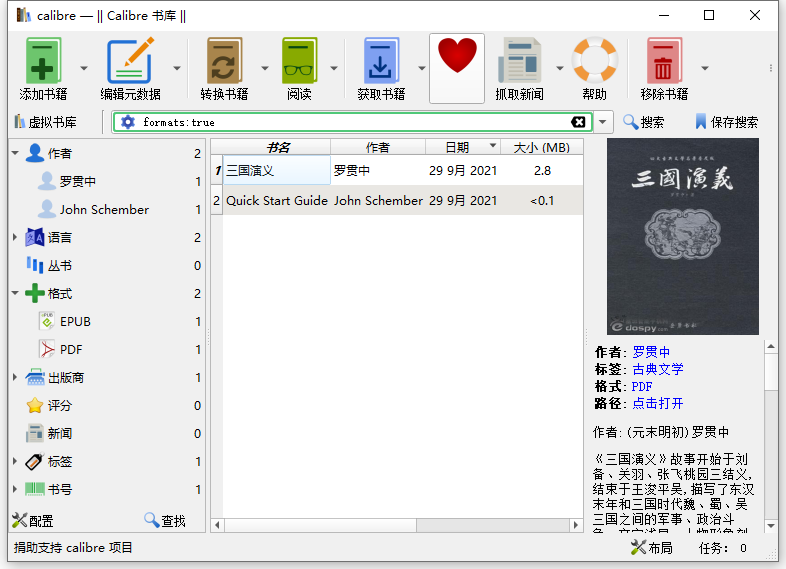
Task: Click the donate link 捐助支持 calibre 项目
Action: (73, 547)
